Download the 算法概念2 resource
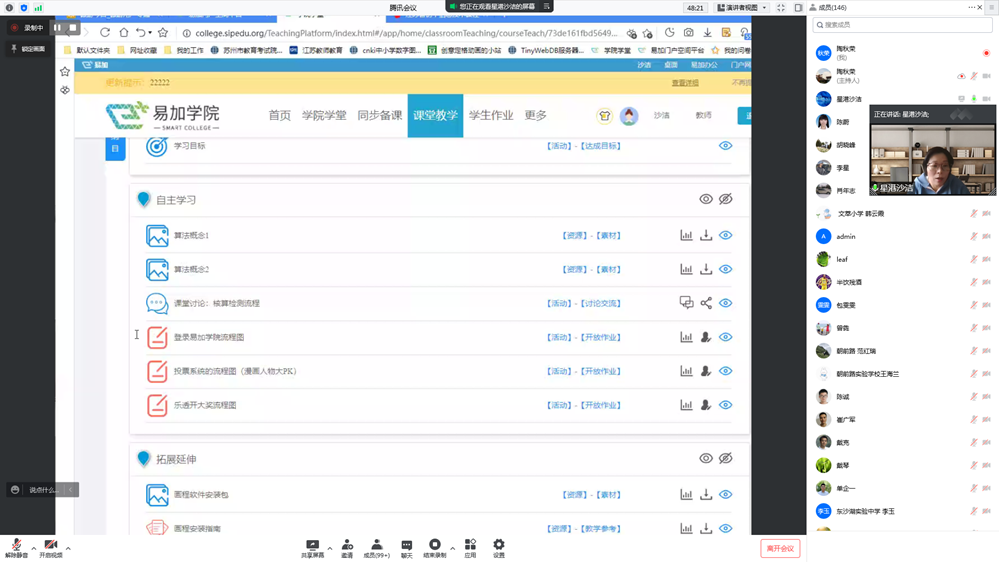The width and height of the screenshot is (999, 562). coord(706,269)
